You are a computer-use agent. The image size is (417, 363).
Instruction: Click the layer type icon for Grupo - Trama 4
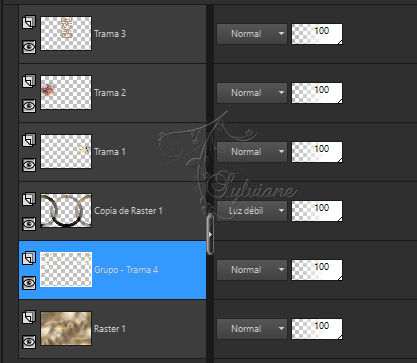(x=29, y=258)
